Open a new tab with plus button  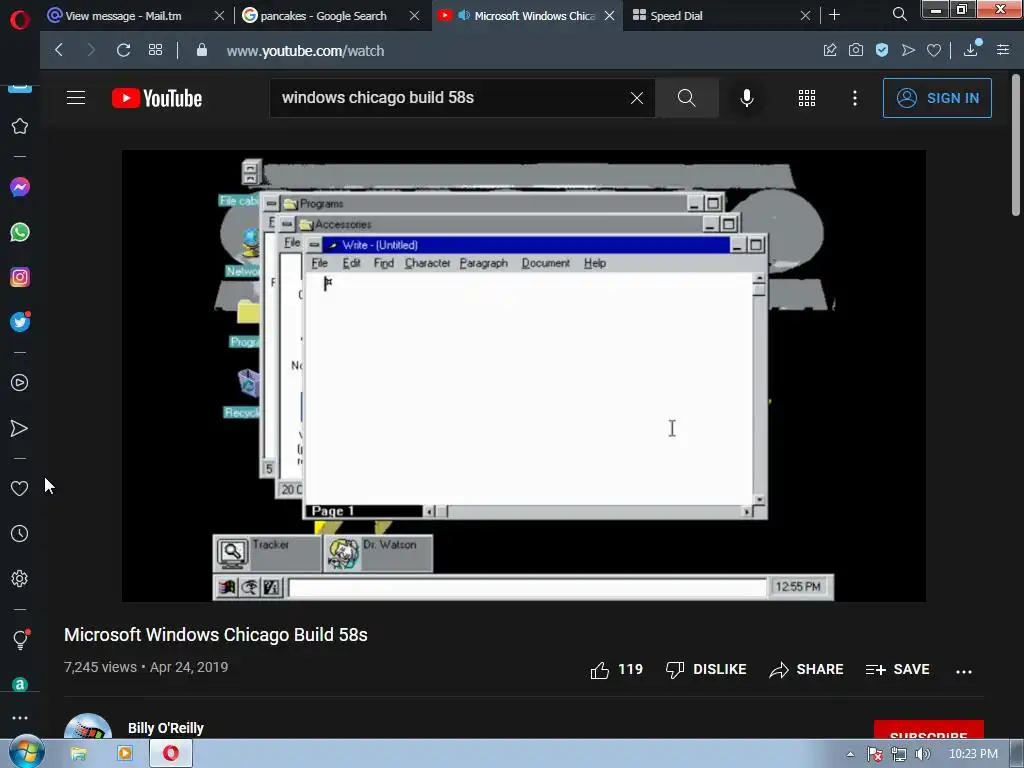tap(835, 14)
